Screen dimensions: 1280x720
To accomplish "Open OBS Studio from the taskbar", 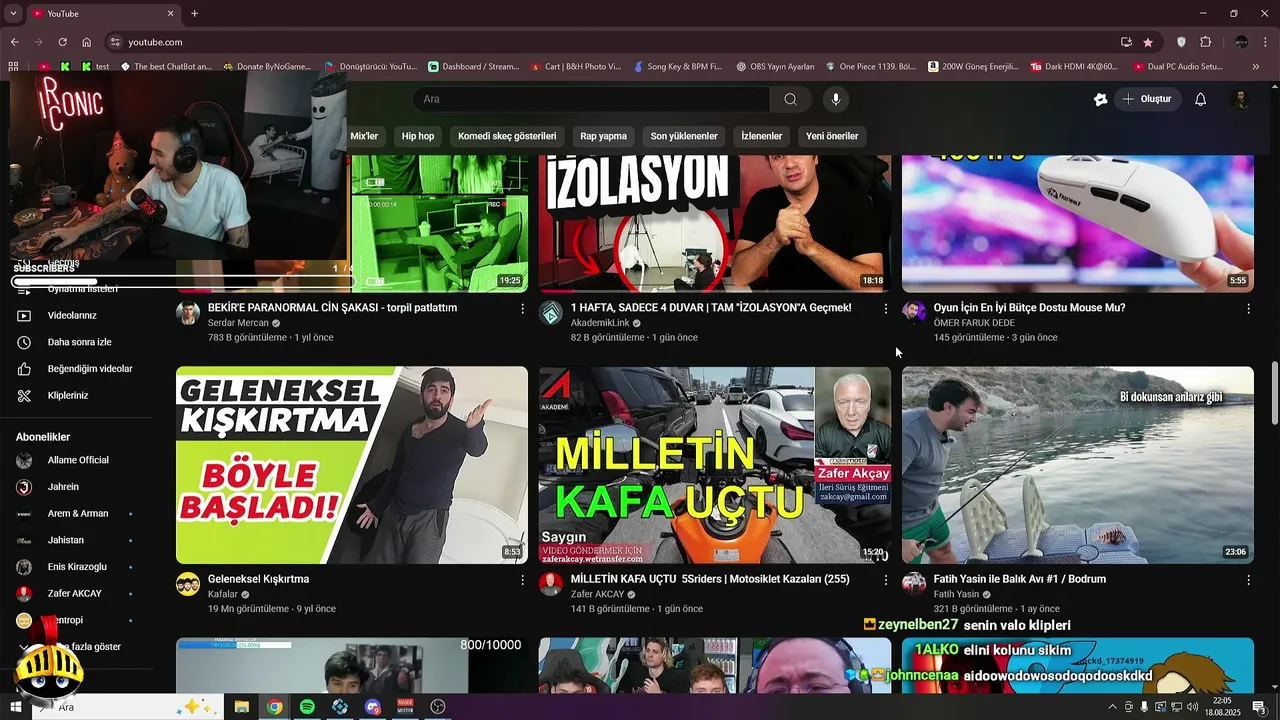I will pos(437,707).
